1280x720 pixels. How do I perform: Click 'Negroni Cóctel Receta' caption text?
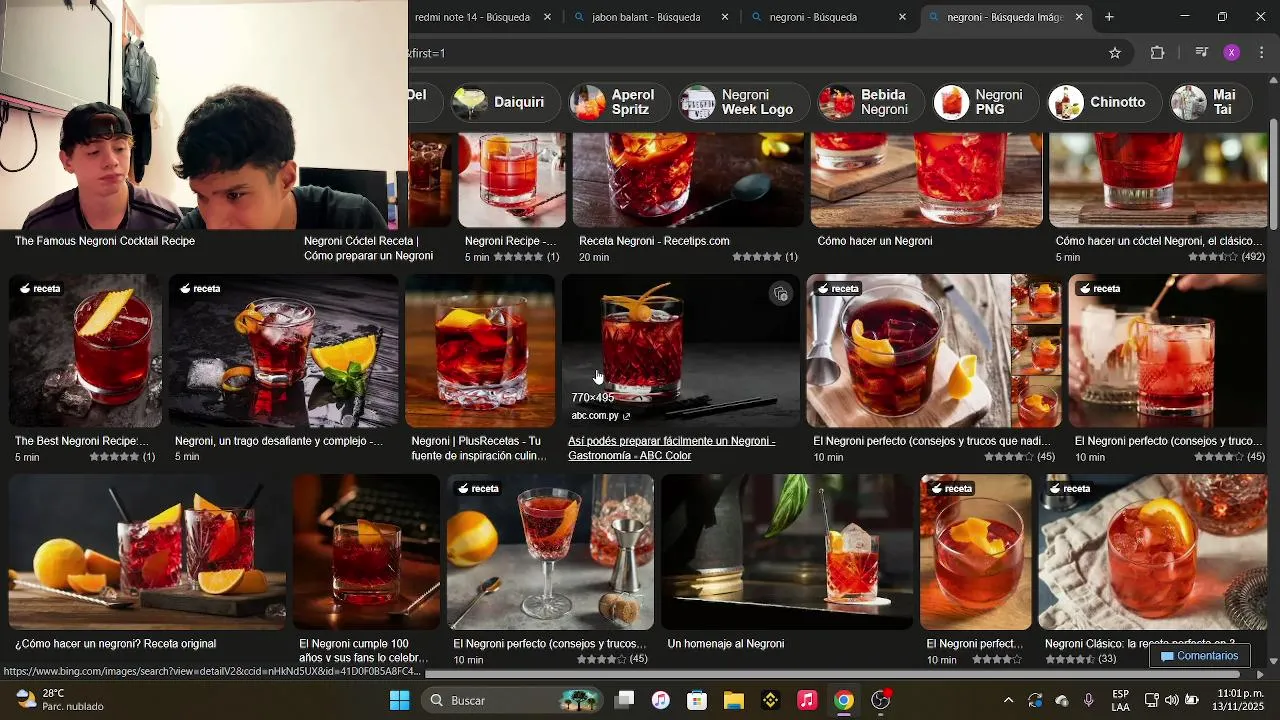(368, 248)
